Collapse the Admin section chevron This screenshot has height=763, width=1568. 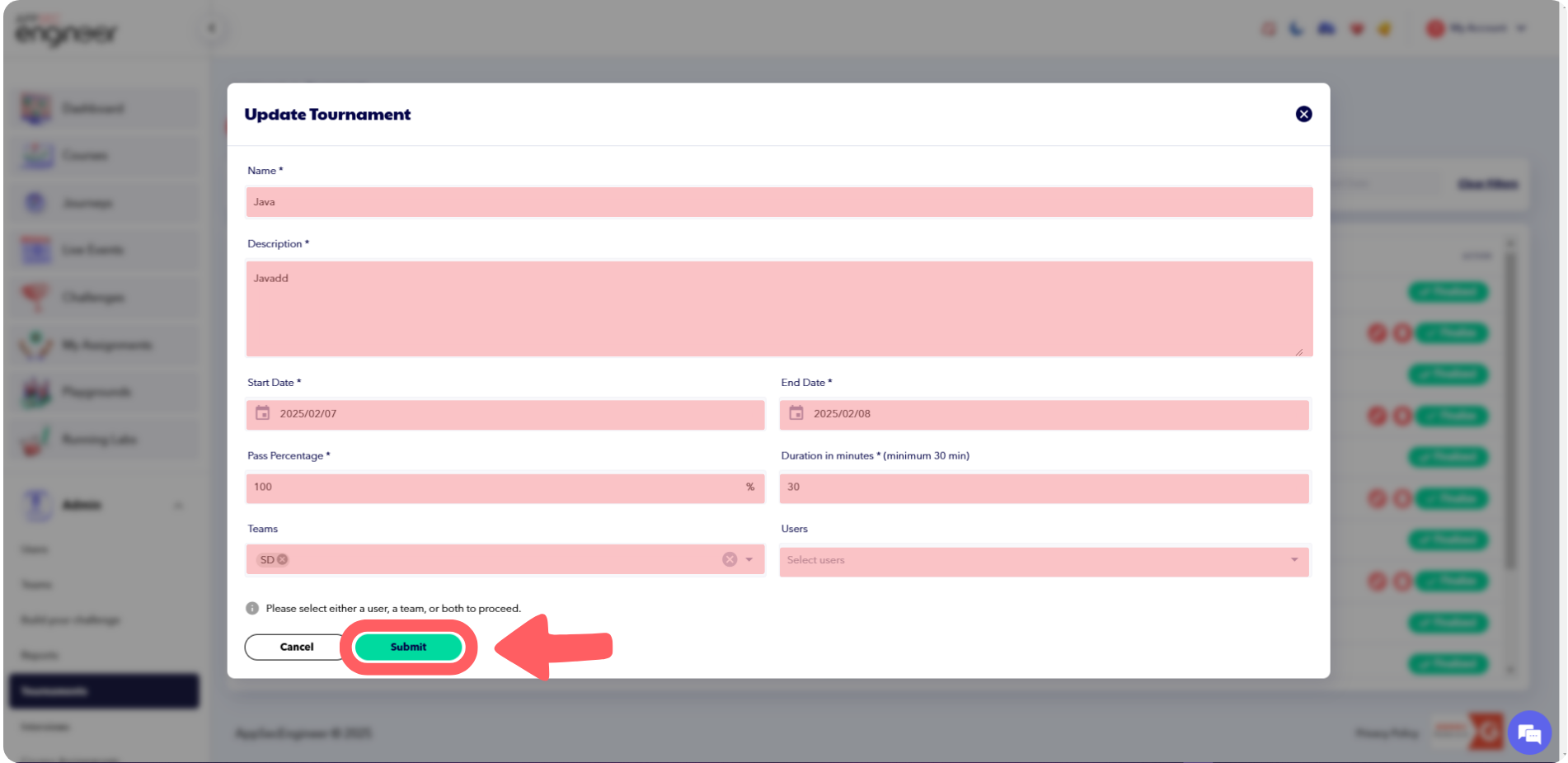pos(179,505)
